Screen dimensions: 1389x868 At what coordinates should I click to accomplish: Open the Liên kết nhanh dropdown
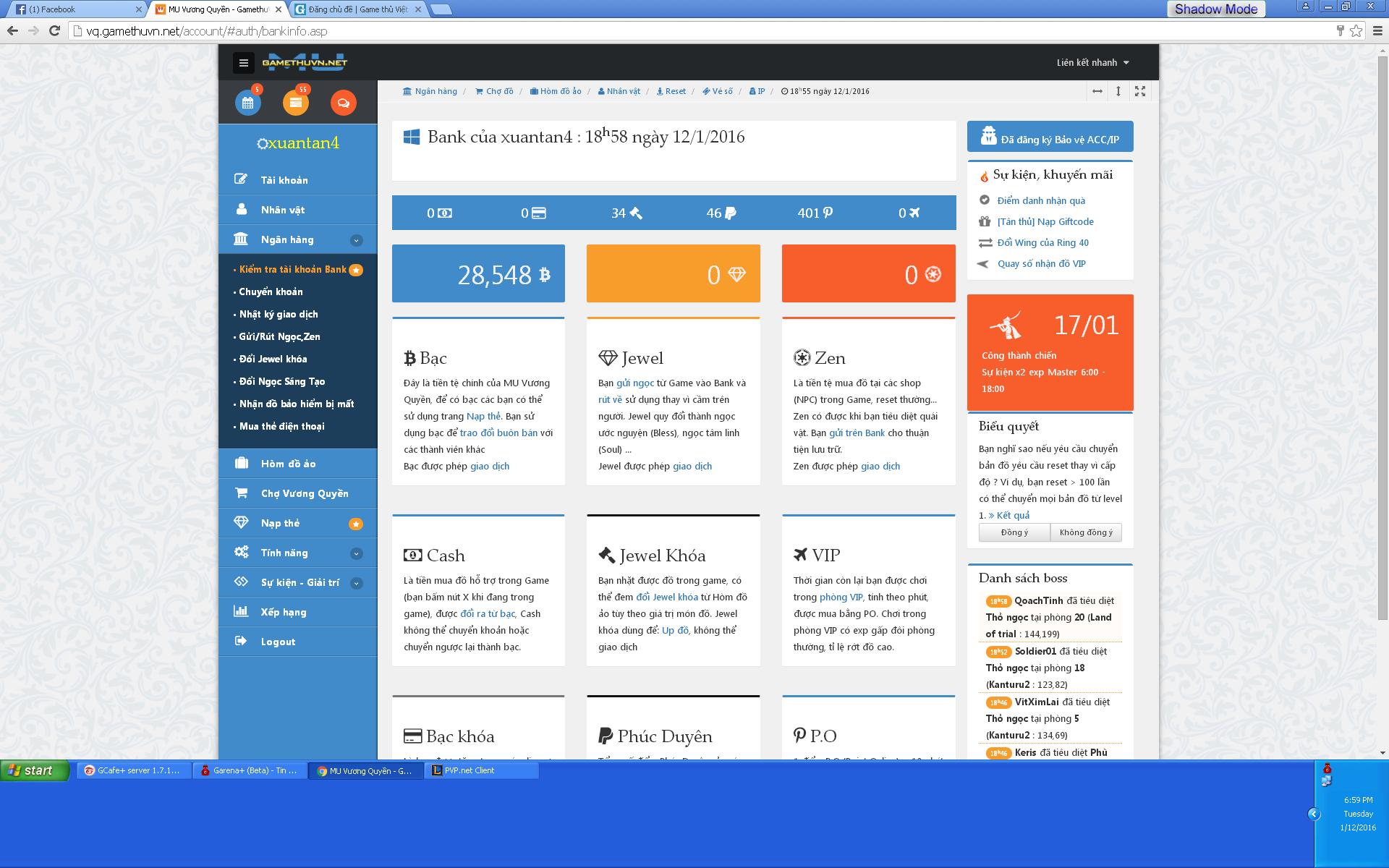click(x=1092, y=63)
